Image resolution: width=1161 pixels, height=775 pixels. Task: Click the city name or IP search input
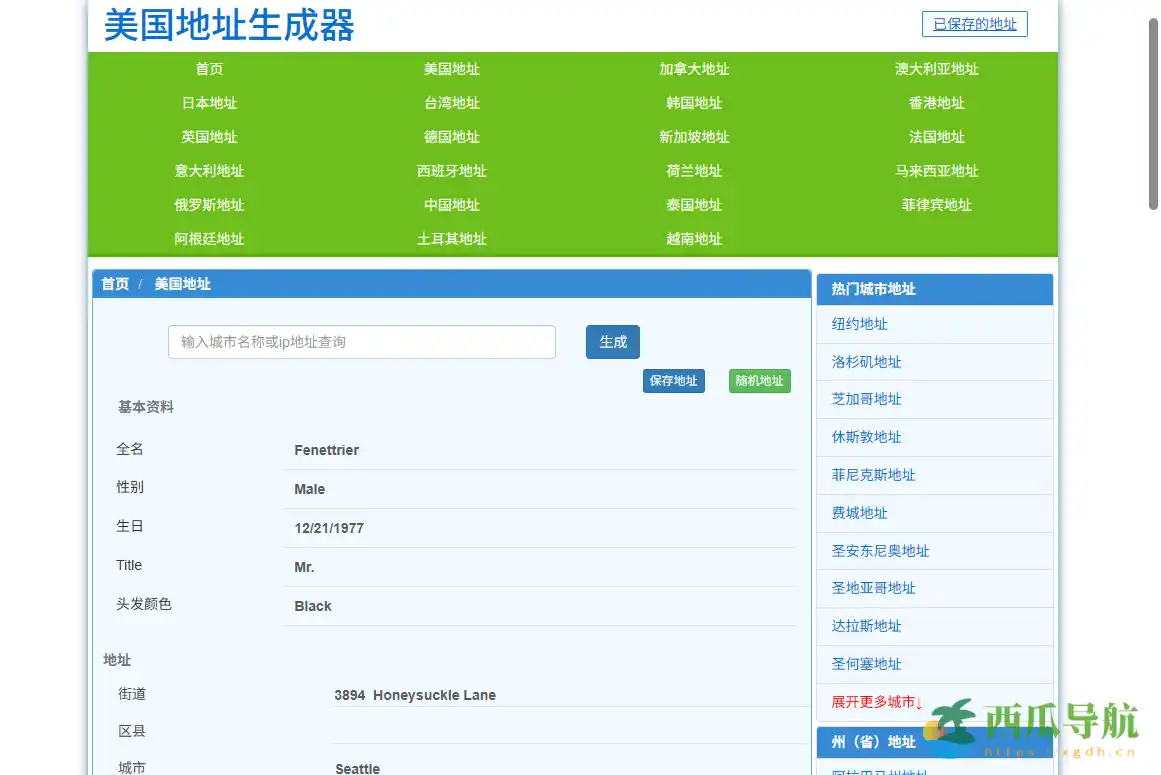pos(361,341)
